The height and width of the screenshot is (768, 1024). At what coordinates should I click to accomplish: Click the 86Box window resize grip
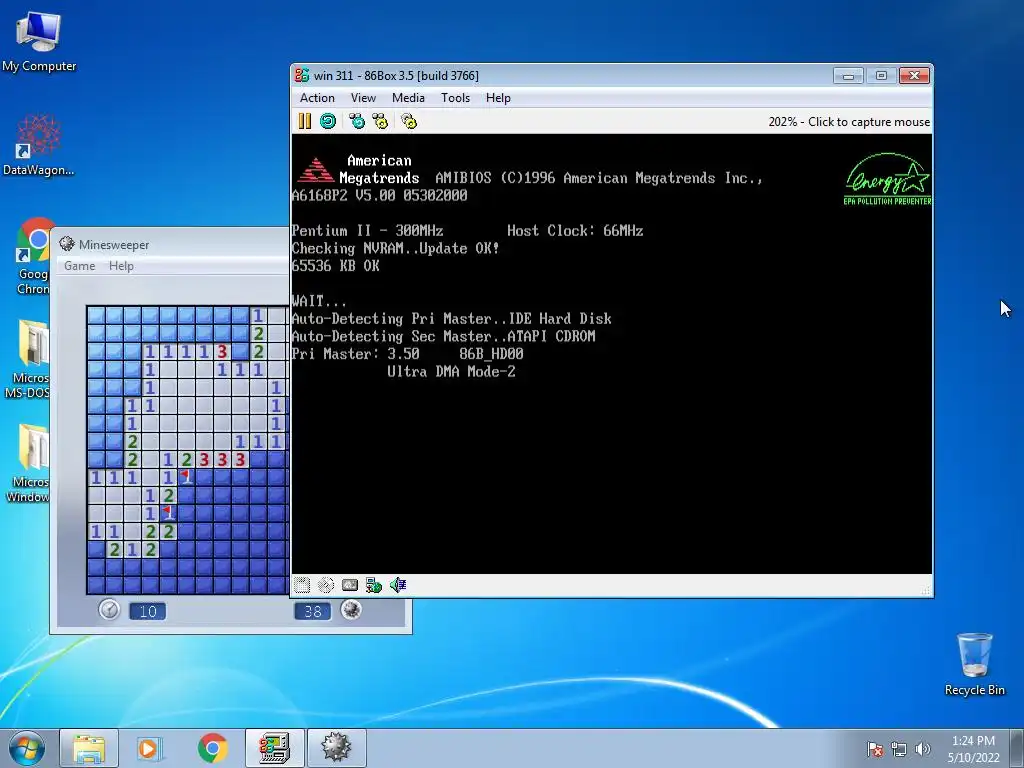(x=925, y=590)
